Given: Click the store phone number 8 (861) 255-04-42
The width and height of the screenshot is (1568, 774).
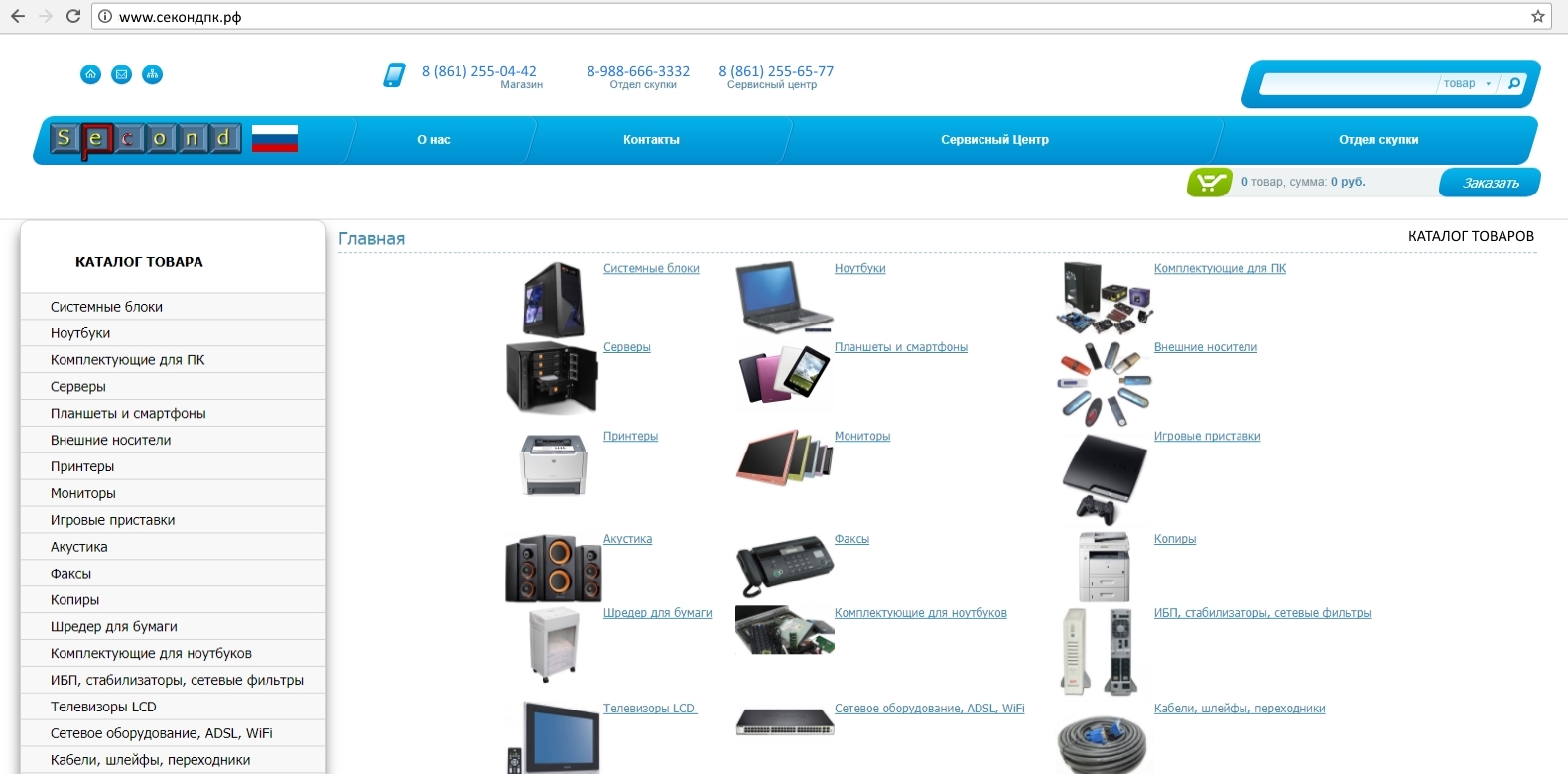Looking at the screenshot, I should 479,71.
